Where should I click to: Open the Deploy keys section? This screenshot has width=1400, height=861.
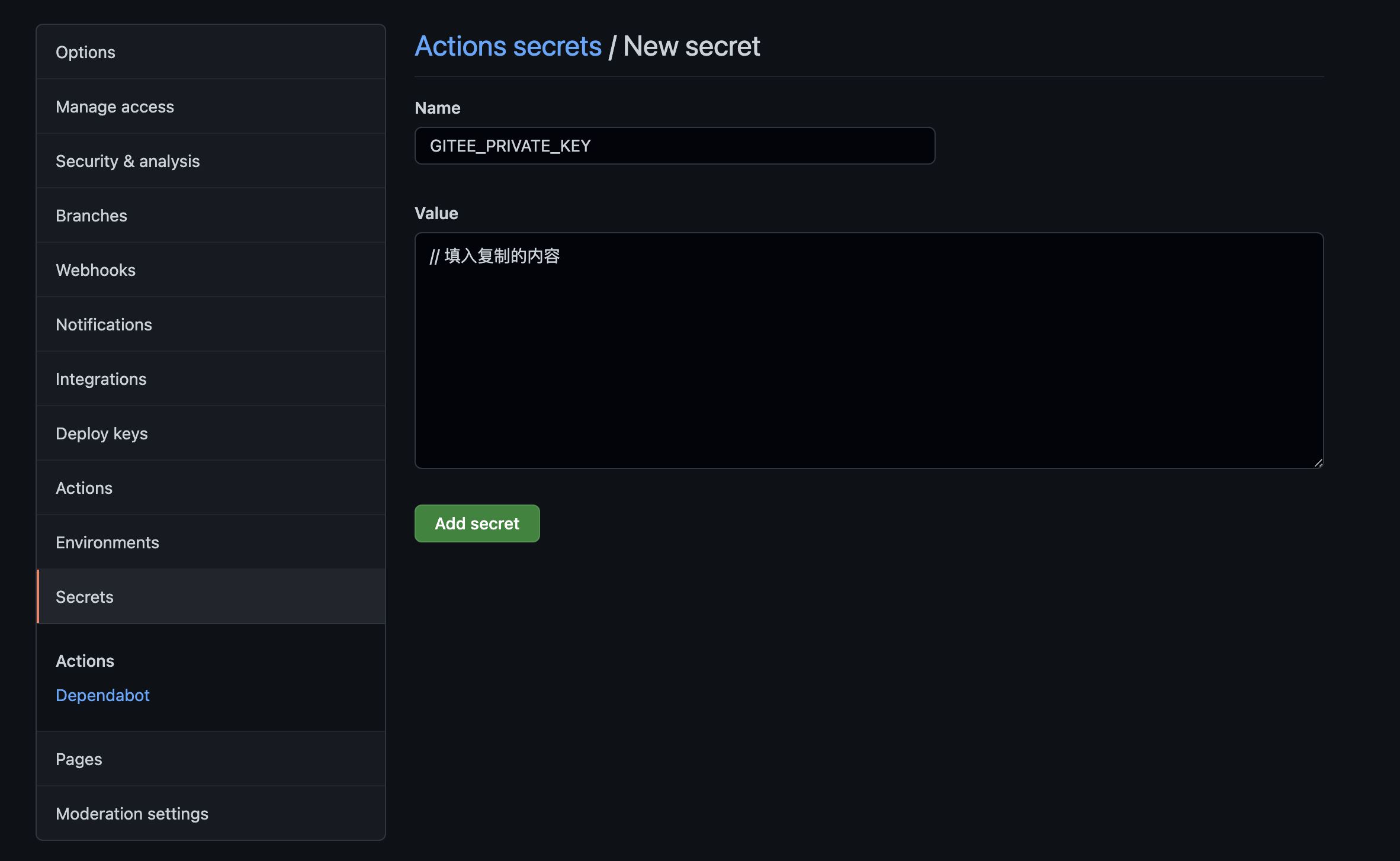102,433
